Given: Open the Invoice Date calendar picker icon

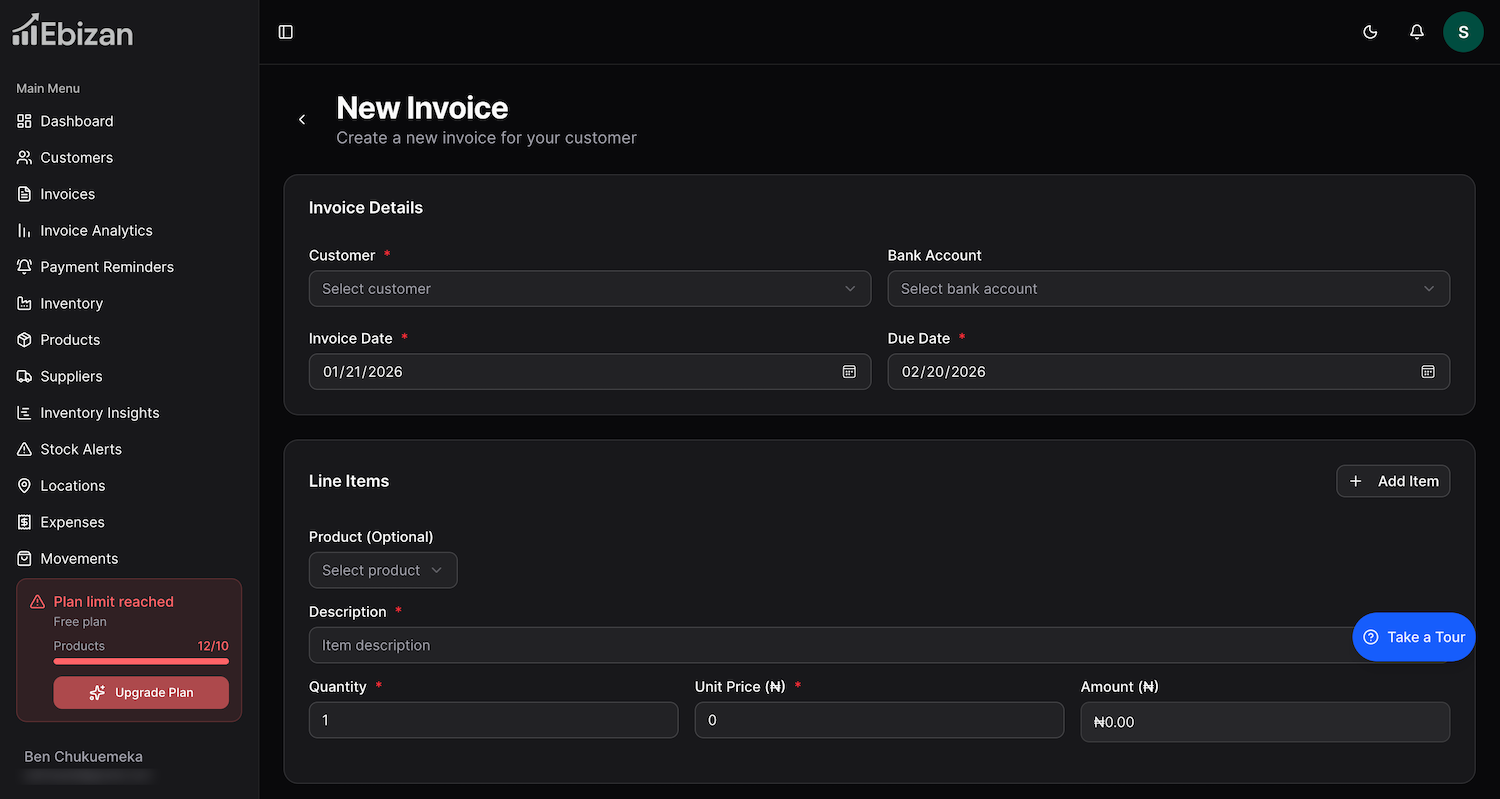Looking at the screenshot, I should (849, 372).
